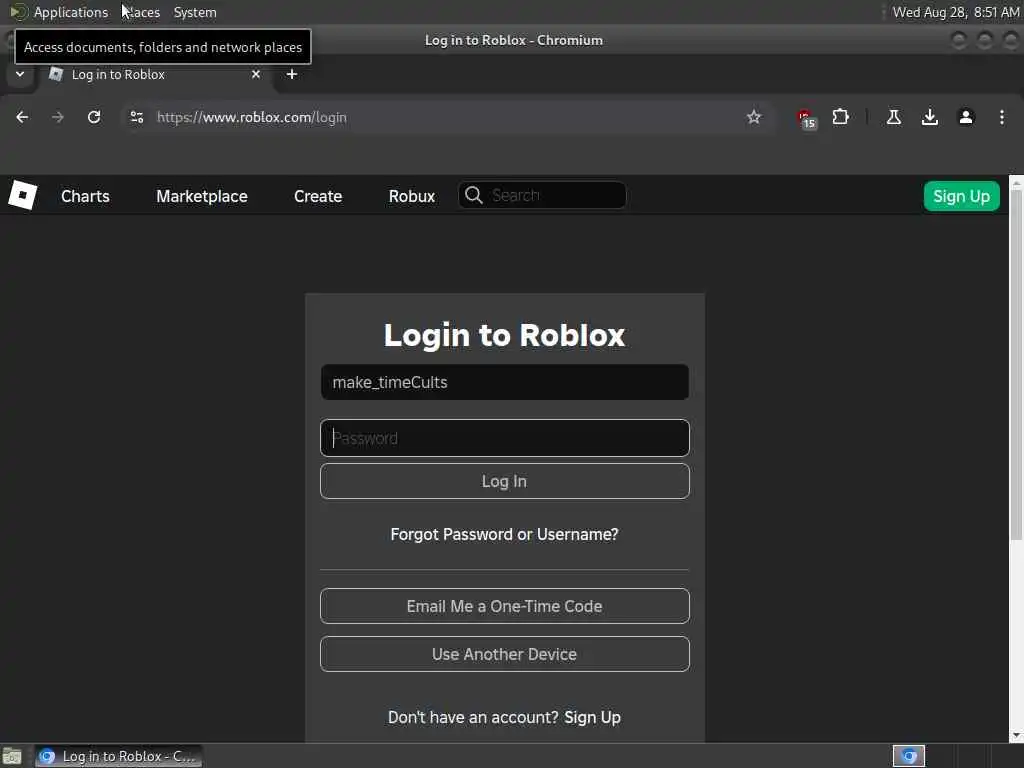Click the Log In button
1024x768 pixels.
tap(505, 481)
